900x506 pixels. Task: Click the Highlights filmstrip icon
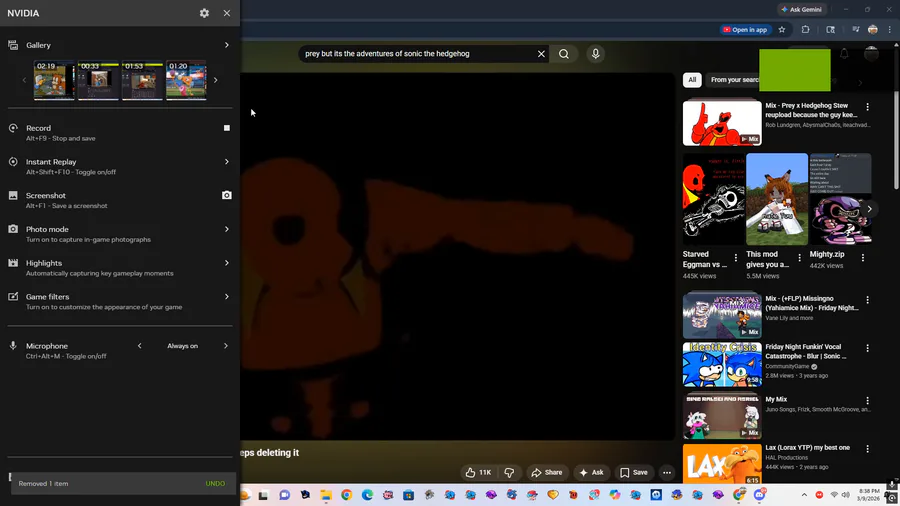13,263
